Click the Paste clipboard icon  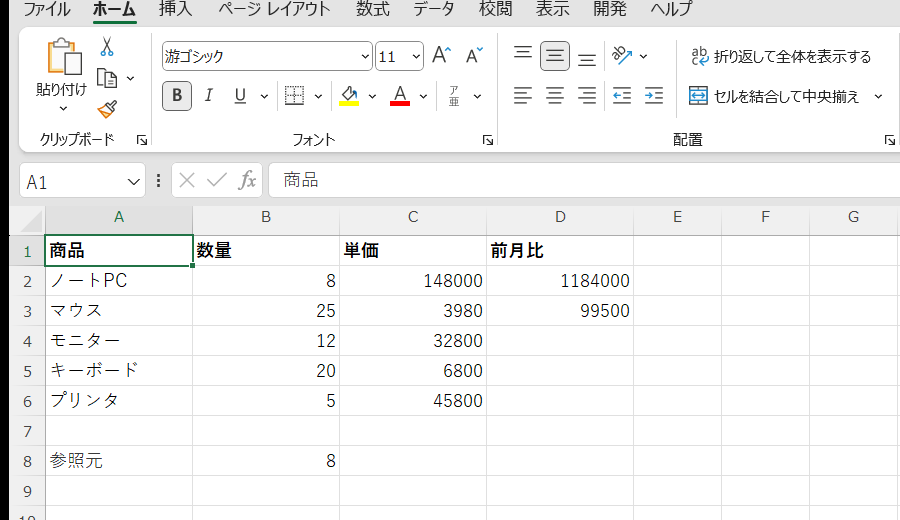63,57
